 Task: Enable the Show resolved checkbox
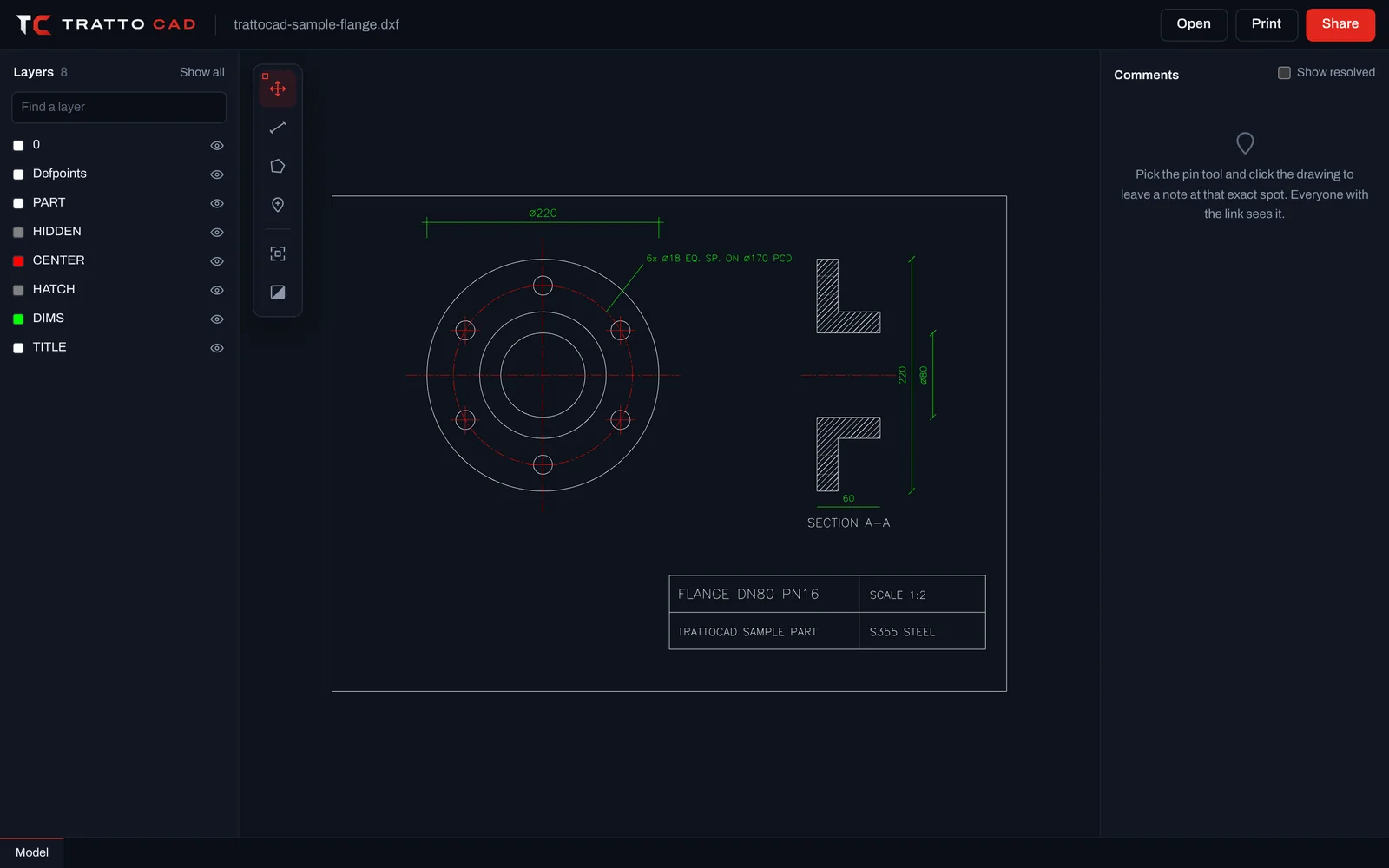click(1284, 73)
